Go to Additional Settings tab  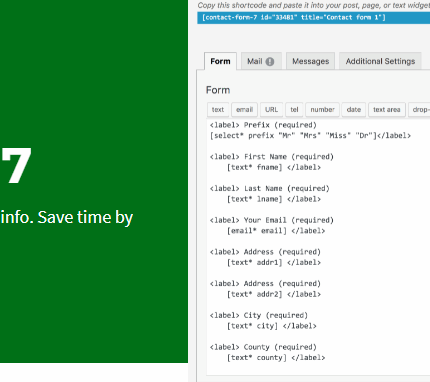tap(380, 61)
